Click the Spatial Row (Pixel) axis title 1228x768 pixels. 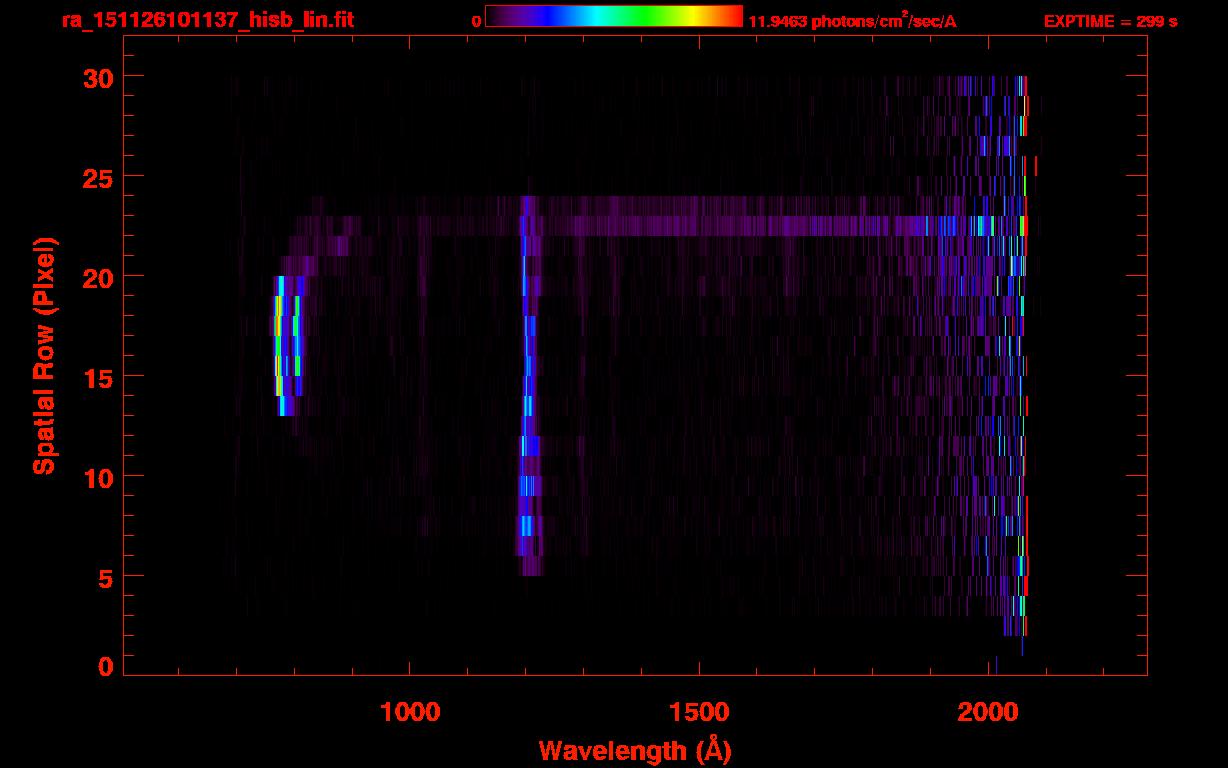coord(45,355)
